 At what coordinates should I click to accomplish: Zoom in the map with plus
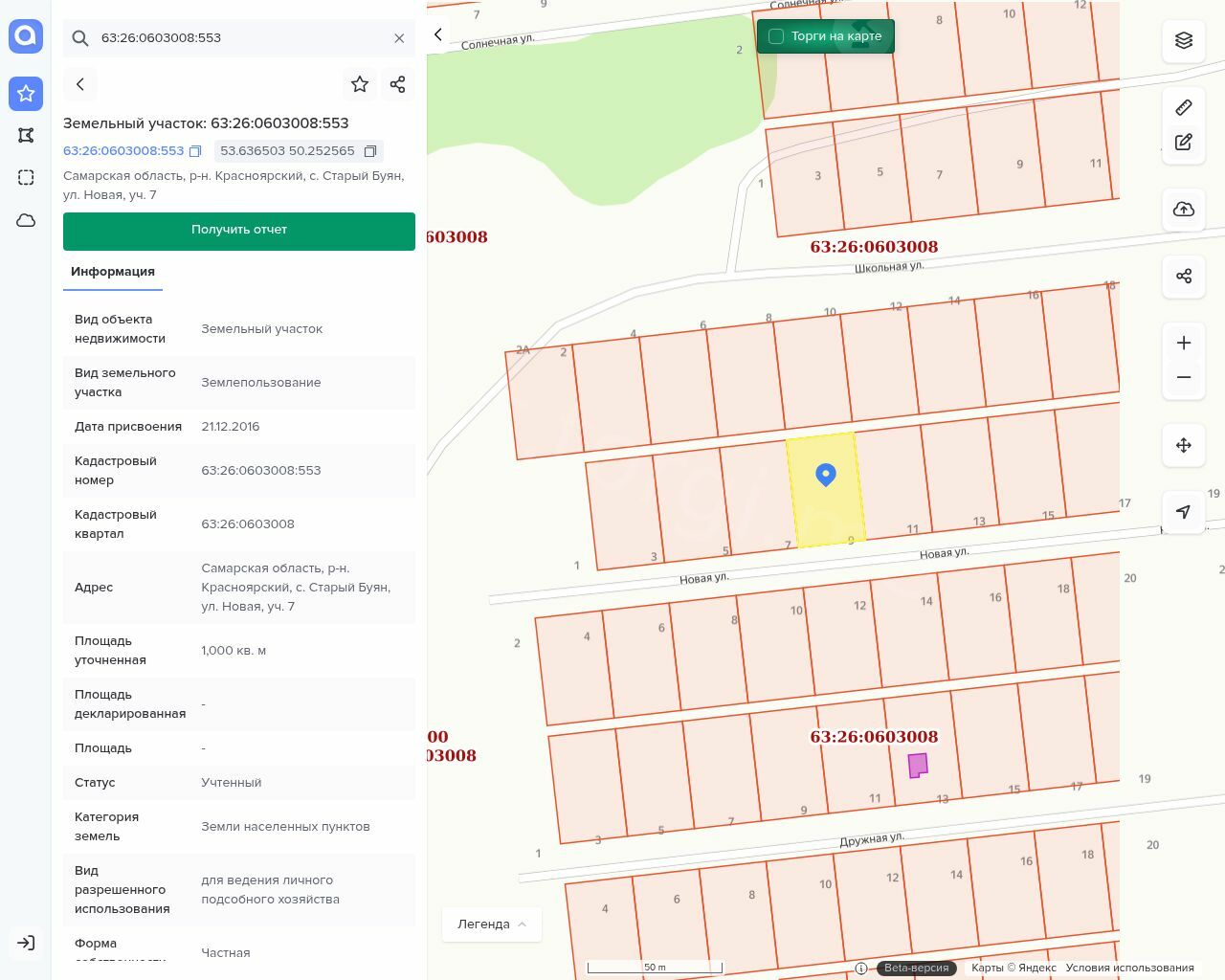(x=1184, y=343)
